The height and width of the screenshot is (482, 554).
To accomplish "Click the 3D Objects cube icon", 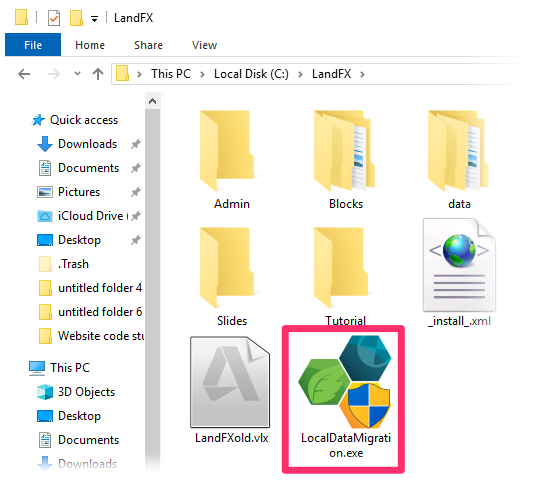I will [x=45, y=392].
